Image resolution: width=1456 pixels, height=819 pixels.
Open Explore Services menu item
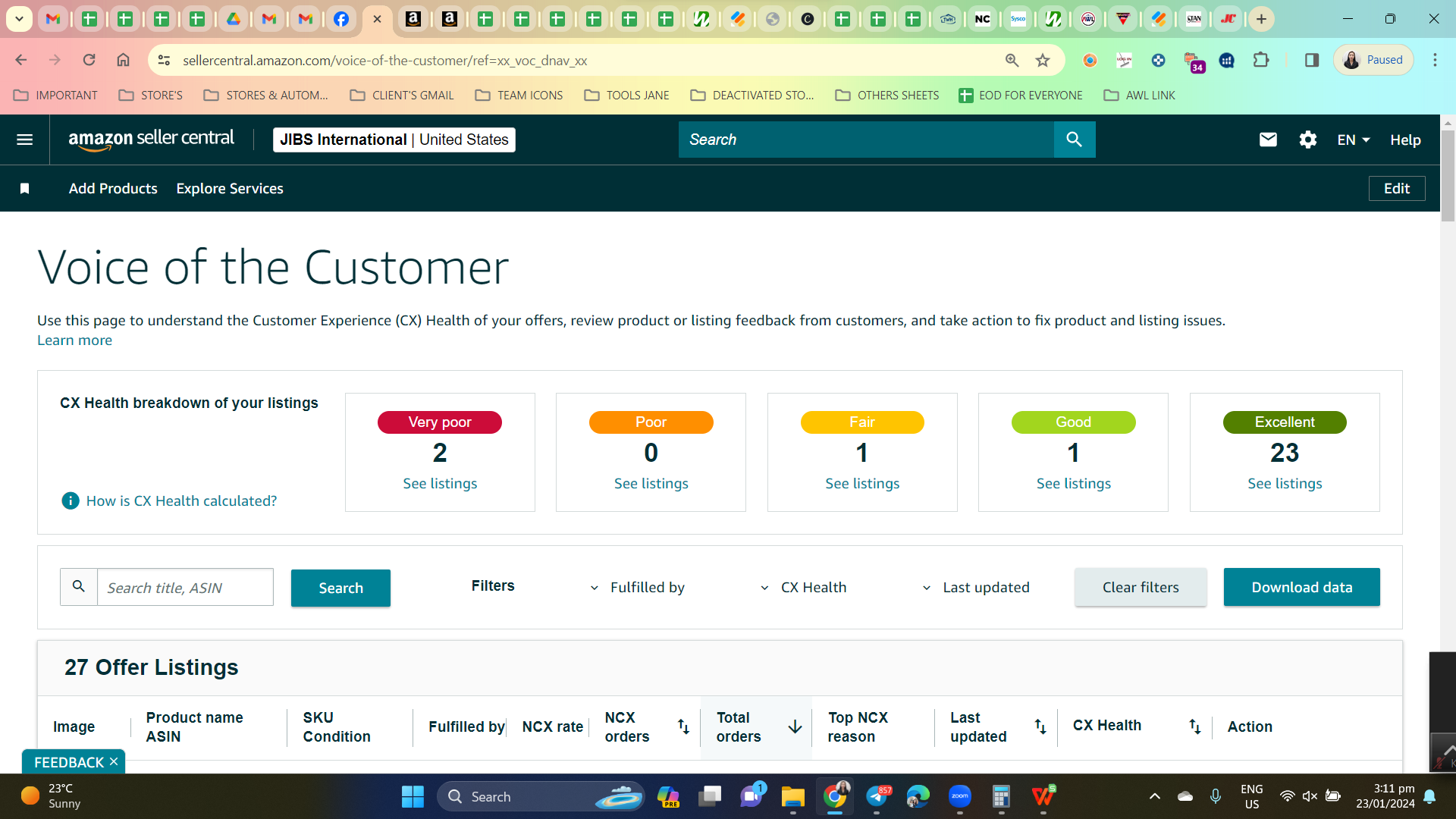[x=230, y=189]
